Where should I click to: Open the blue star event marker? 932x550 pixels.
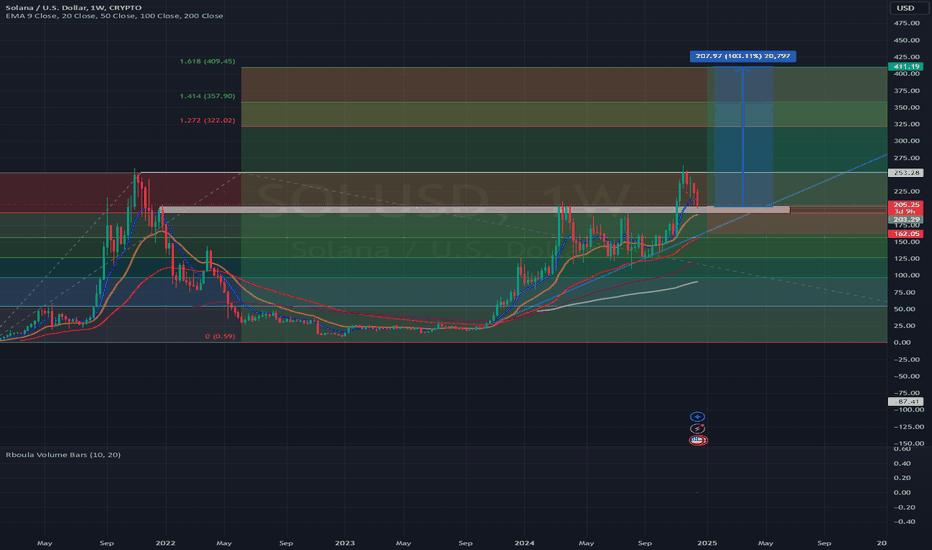coord(697,417)
